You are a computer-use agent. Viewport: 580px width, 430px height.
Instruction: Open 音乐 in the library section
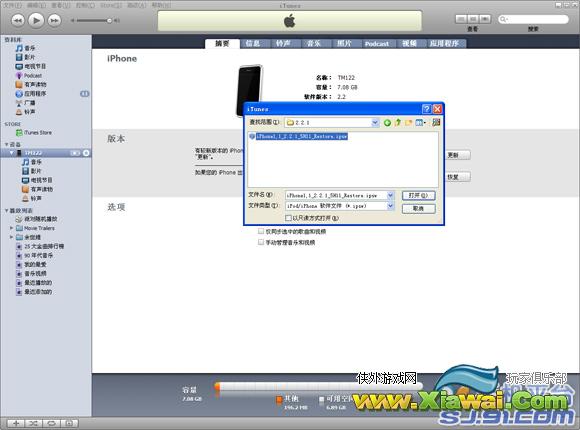coord(25,48)
